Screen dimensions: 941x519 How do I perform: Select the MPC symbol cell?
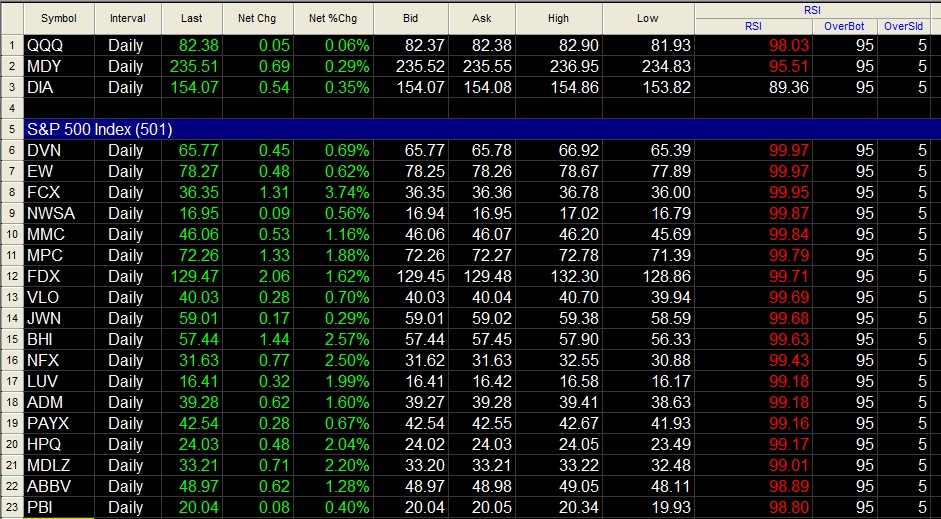(x=59, y=255)
